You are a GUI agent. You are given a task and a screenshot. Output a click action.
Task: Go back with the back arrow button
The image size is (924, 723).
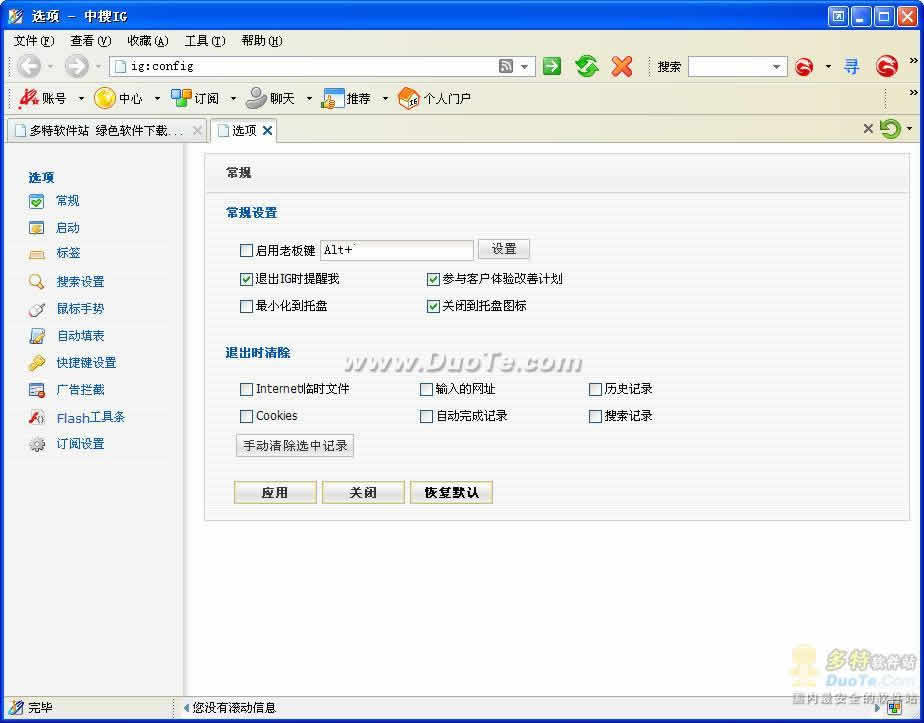[28, 66]
